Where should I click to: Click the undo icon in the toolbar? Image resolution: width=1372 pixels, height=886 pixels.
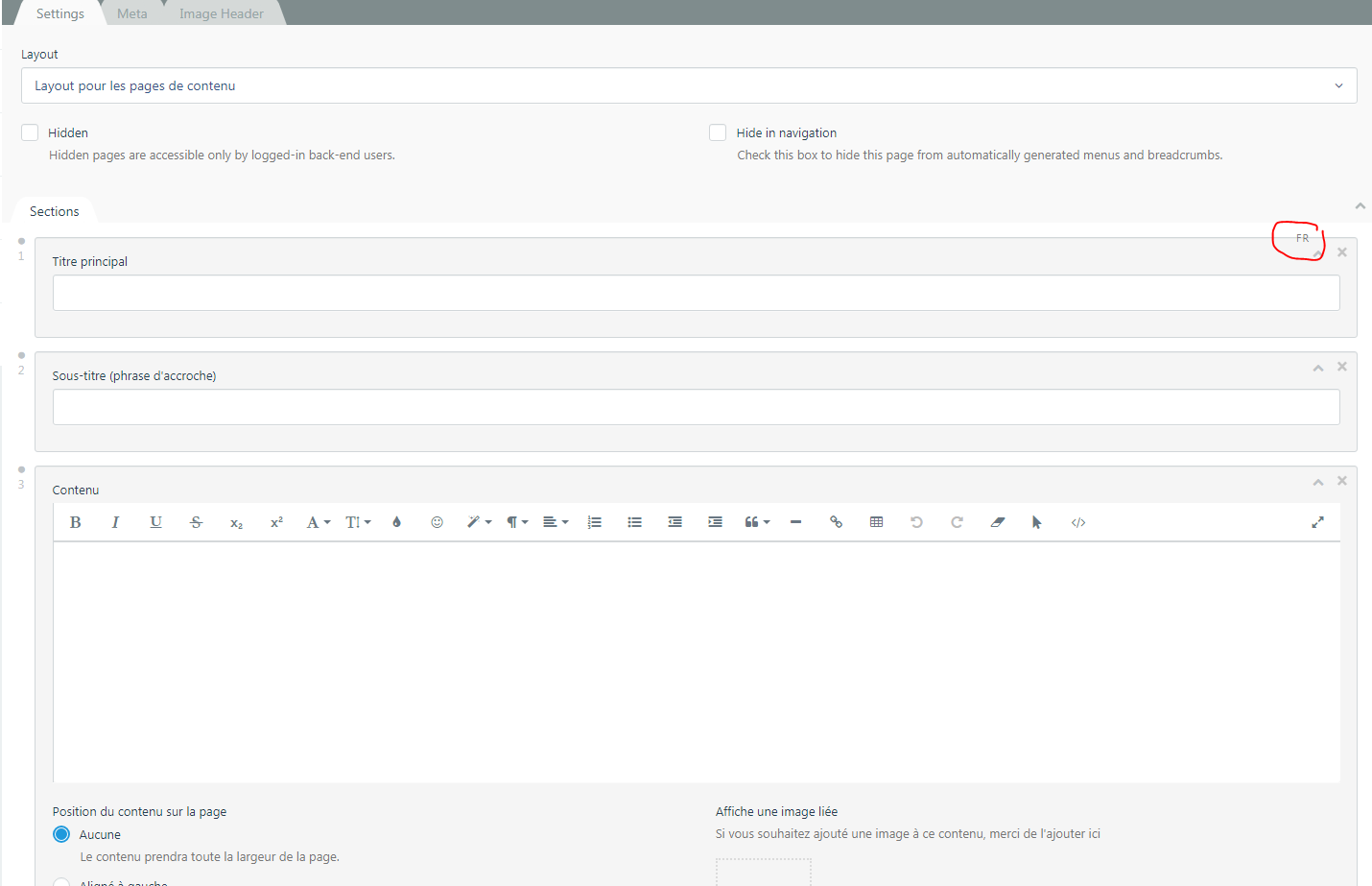pyautogui.click(x=916, y=521)
